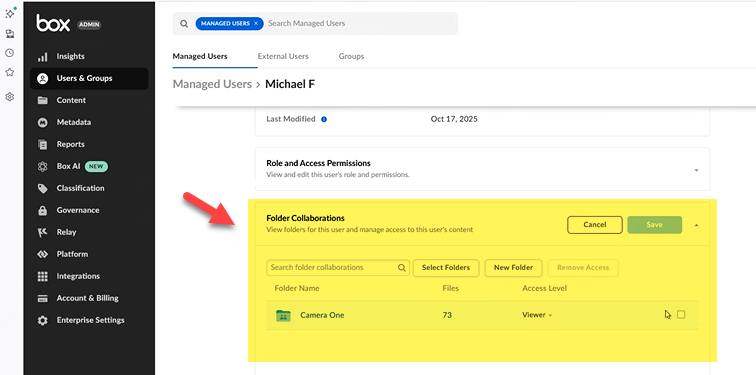Open Governance in the sidebar
The height and width of the screenshot is (375, 756).
(x=89, y=210)
